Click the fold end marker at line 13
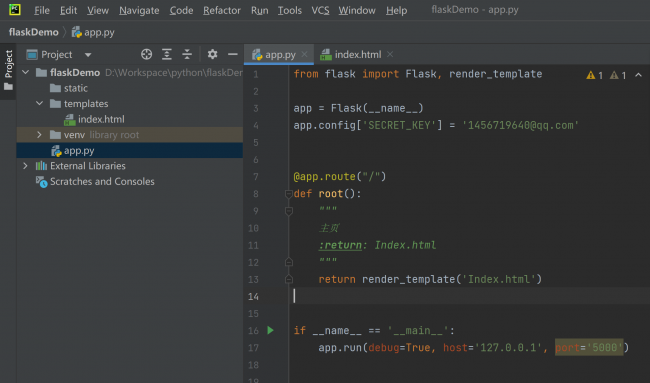Viewport: 650px width, 383px height. click(x=289, y=279)
